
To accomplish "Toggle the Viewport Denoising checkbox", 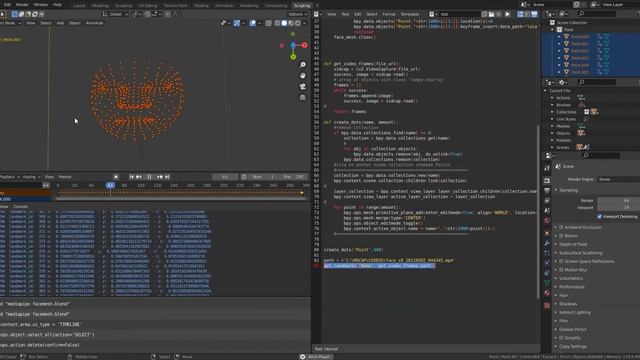I will [599, 217].
